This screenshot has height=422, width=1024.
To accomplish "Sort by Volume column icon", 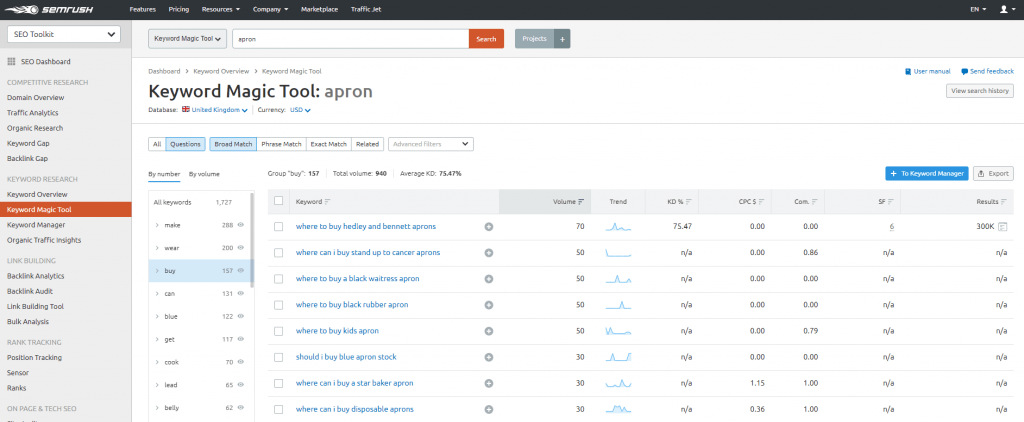I will [581, 202].
